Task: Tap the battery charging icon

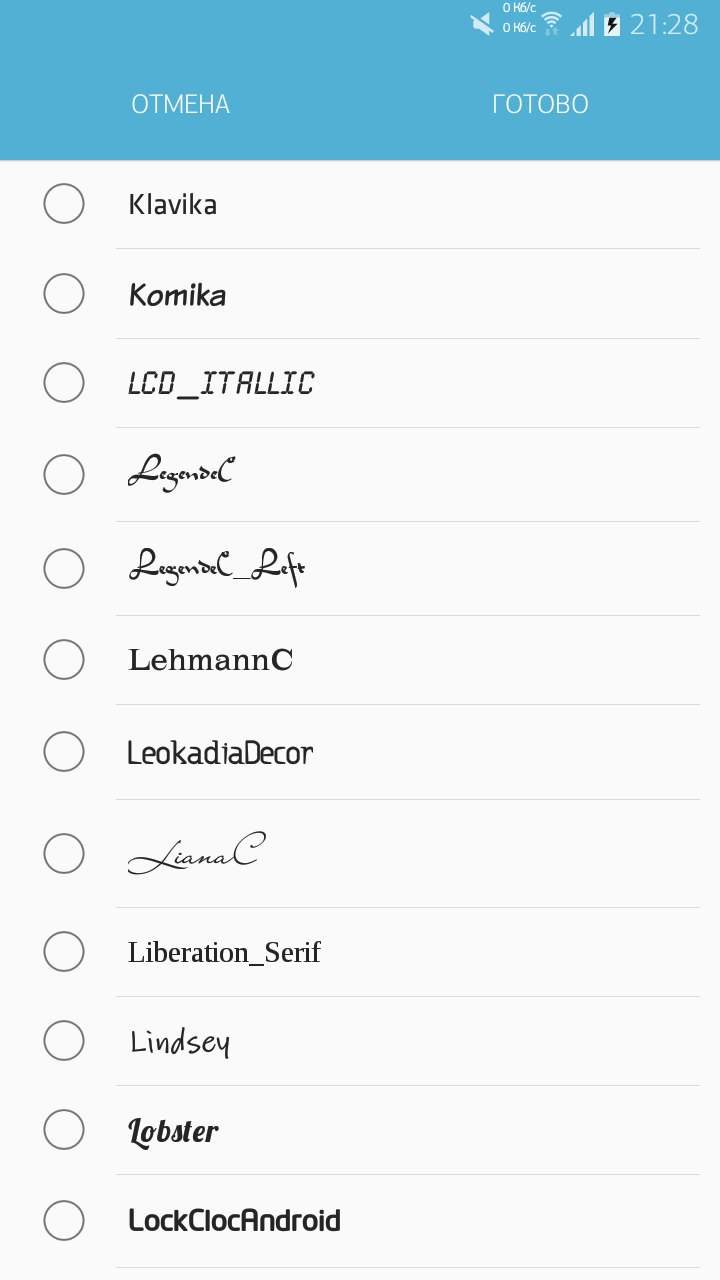Action: pyautogui.click(x=612, y=24)
